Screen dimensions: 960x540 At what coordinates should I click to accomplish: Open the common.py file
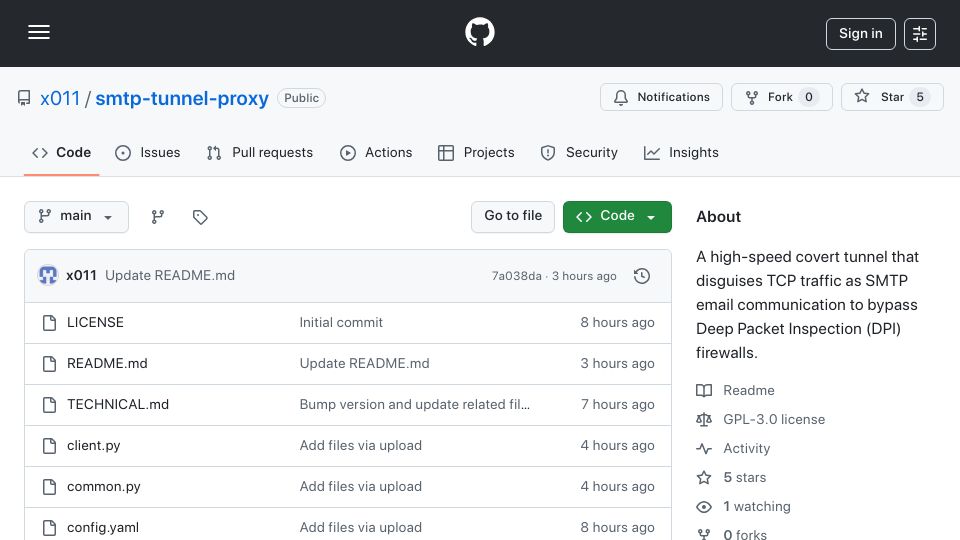pyautogui.click(x=104, y=487)
